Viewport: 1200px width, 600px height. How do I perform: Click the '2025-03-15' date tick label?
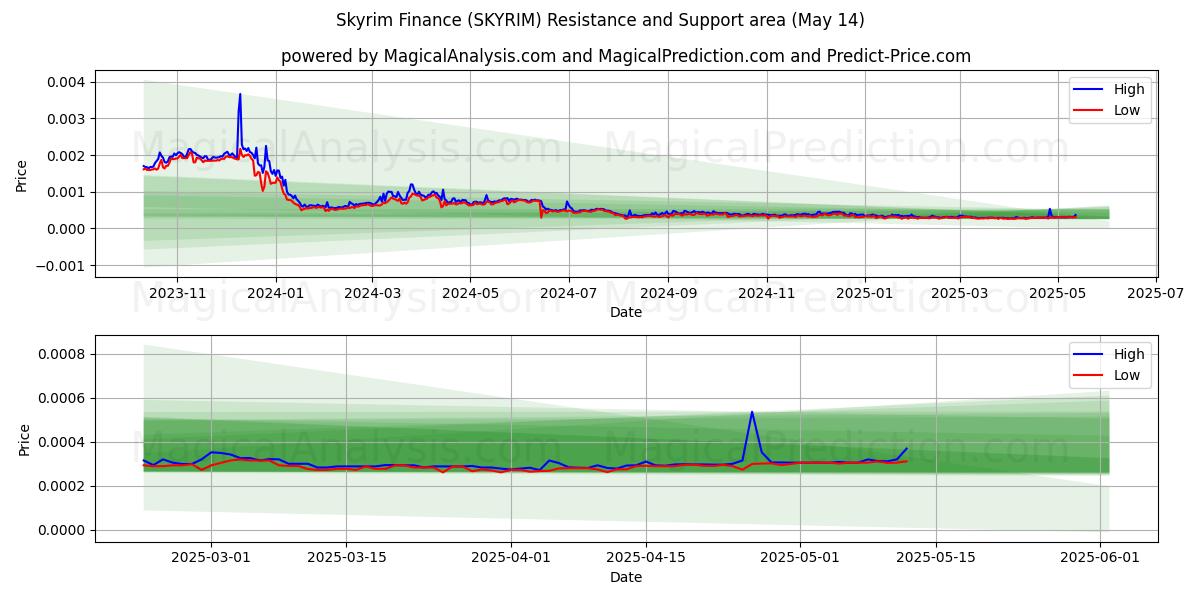[x=346, y=558]
